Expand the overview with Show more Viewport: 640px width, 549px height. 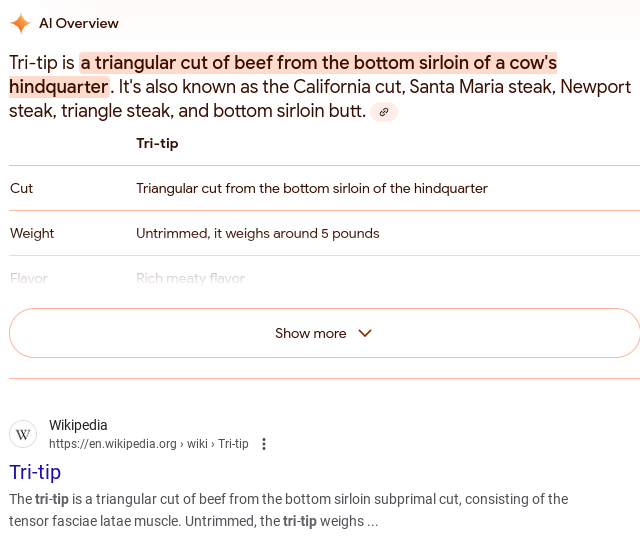(324, 333)
